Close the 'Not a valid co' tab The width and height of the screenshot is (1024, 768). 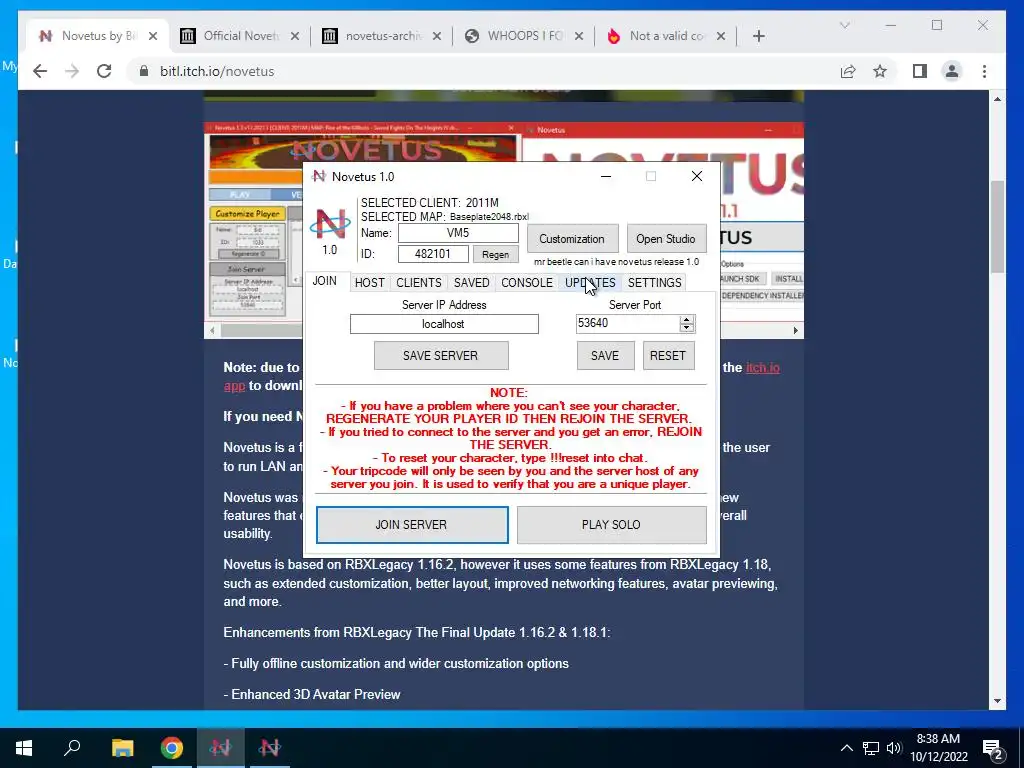(x=721, y=36)
